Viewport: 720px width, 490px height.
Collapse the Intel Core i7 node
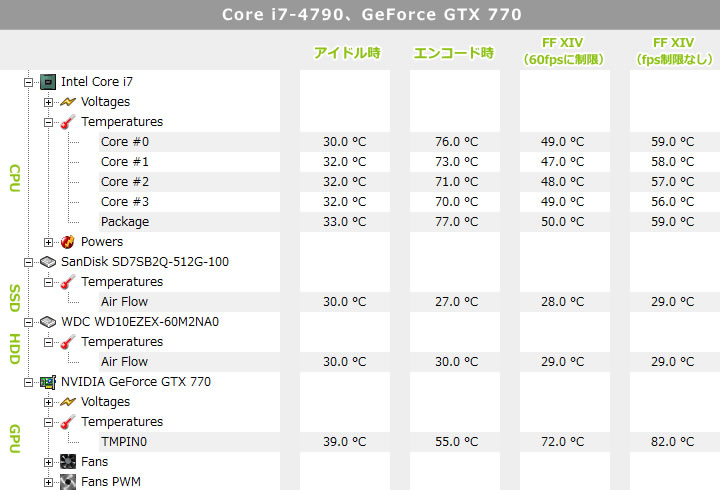click(x=28, y=82)
